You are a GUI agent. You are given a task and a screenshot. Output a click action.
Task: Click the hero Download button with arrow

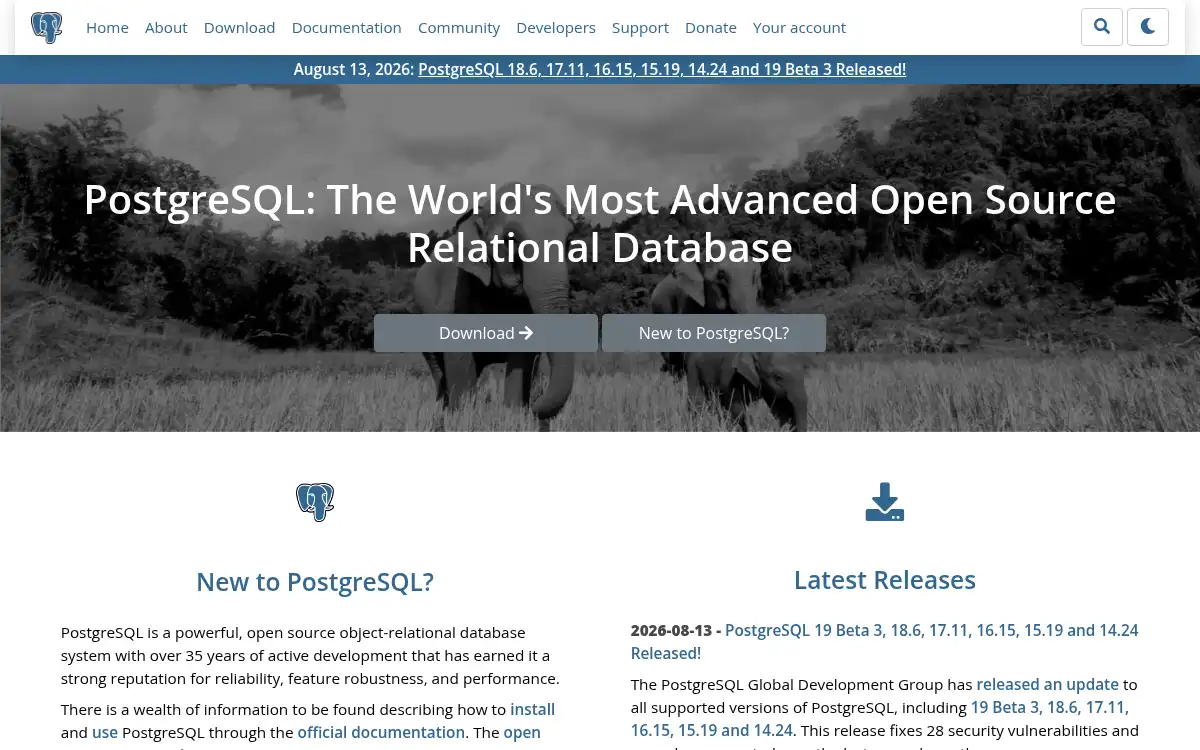(x=486, y=333)
